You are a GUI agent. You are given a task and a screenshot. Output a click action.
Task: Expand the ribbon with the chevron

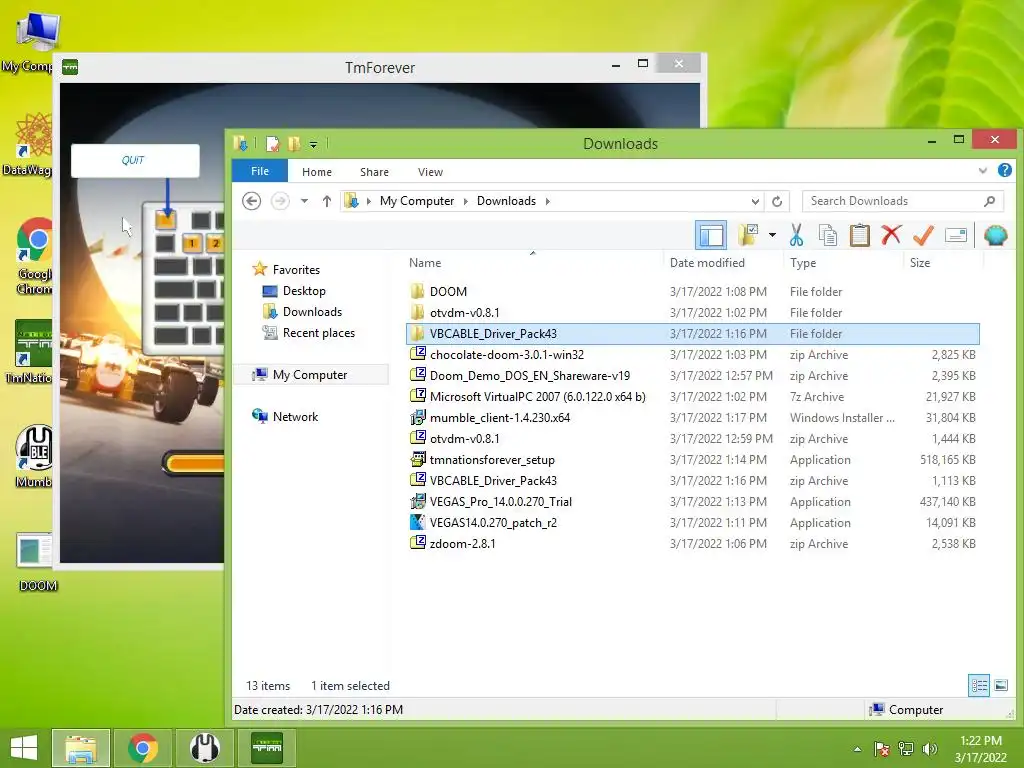point(983,171)
